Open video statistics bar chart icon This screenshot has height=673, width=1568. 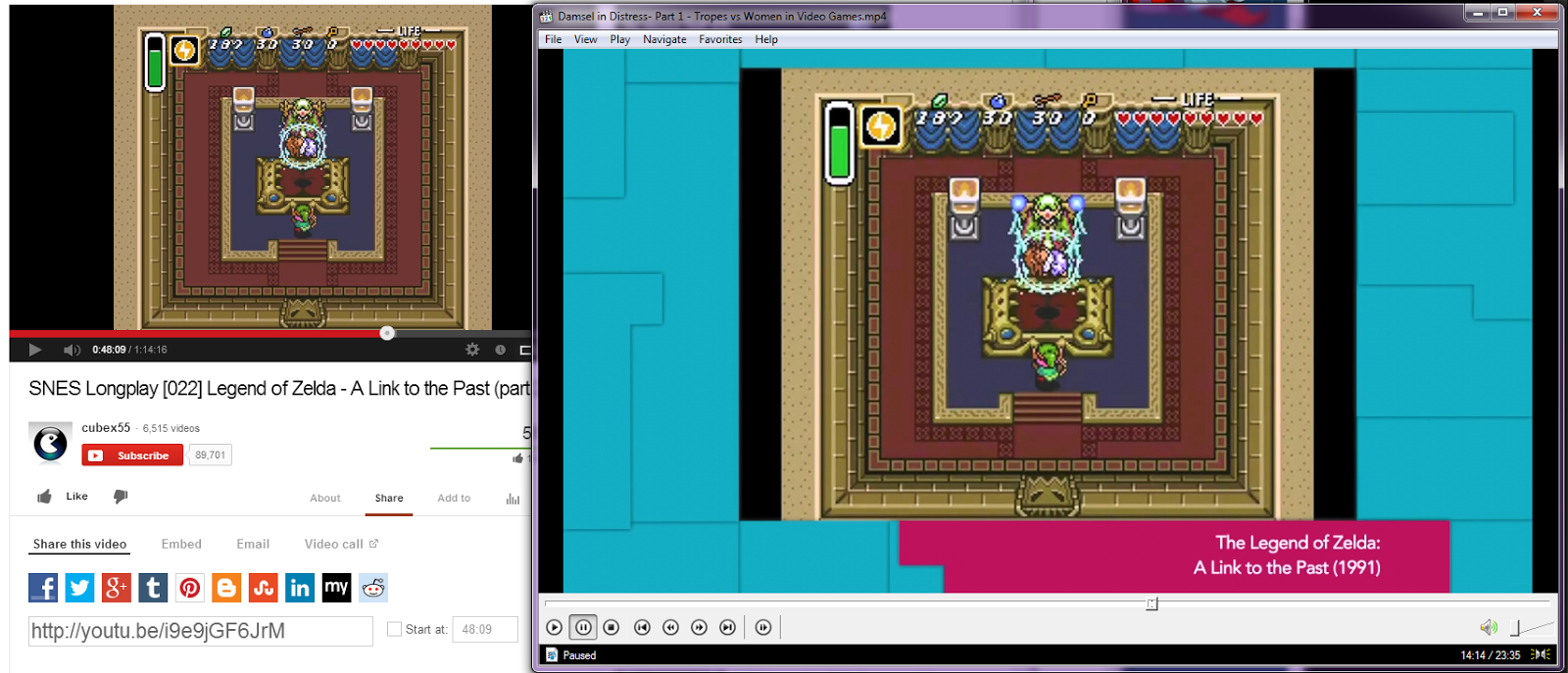pos(513,499)
